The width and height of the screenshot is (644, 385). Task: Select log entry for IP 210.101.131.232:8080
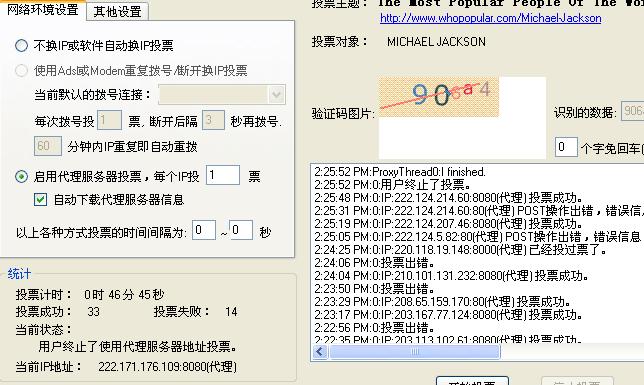pos(451,276)
